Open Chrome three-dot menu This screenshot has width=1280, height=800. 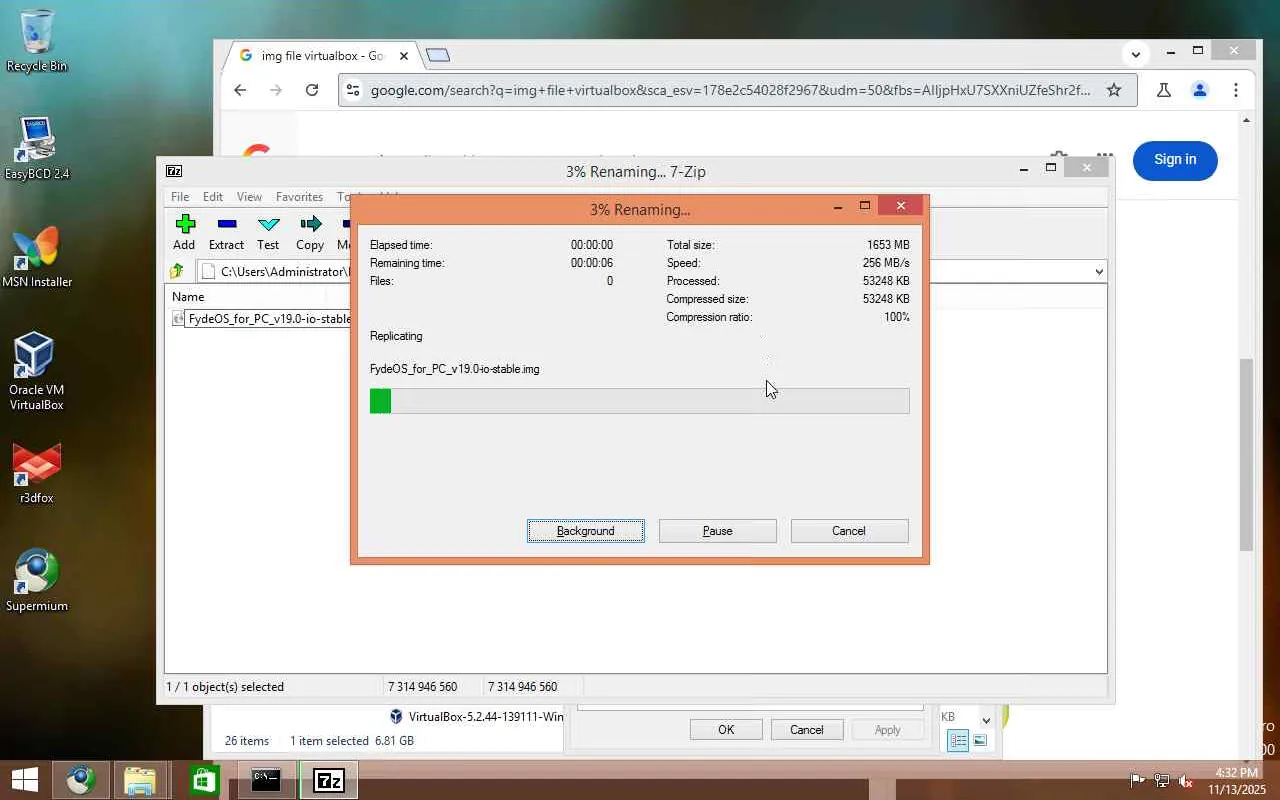click(1236, 90)
